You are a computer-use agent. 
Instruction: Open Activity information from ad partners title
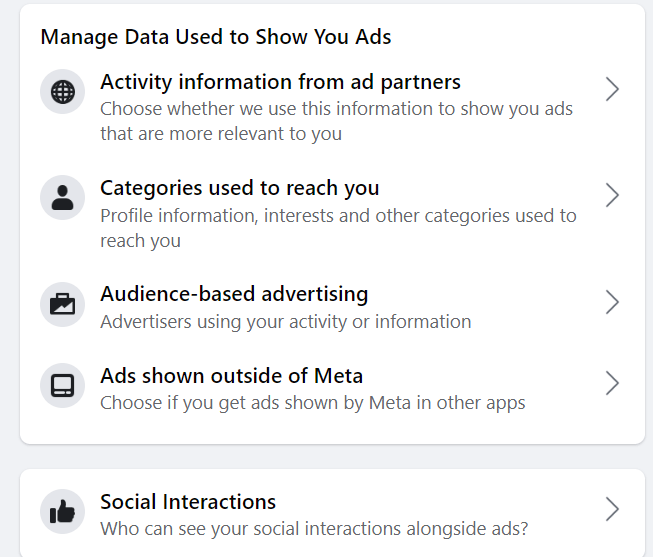pos(280,81)
